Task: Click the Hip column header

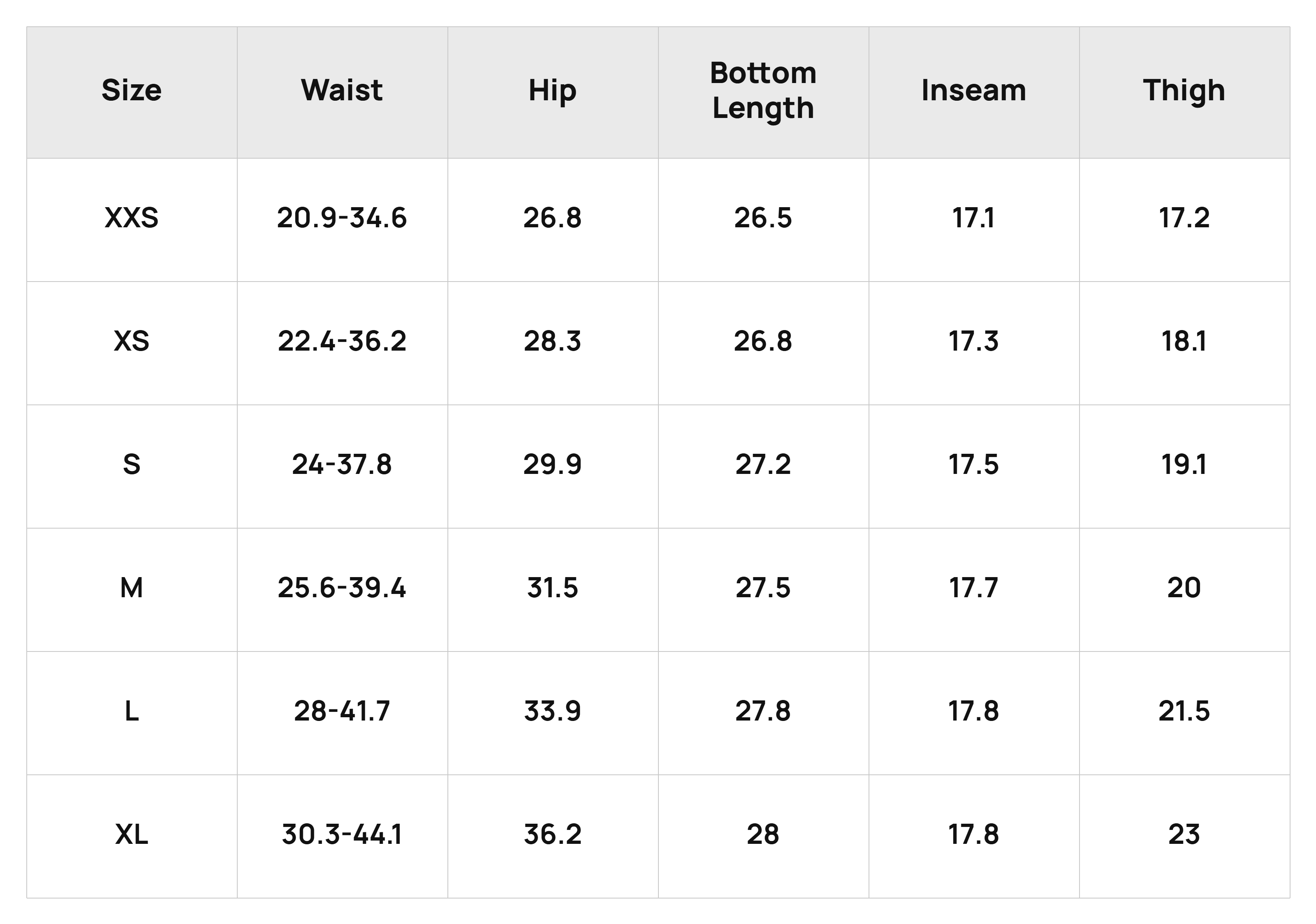Action: click(552, 92)
